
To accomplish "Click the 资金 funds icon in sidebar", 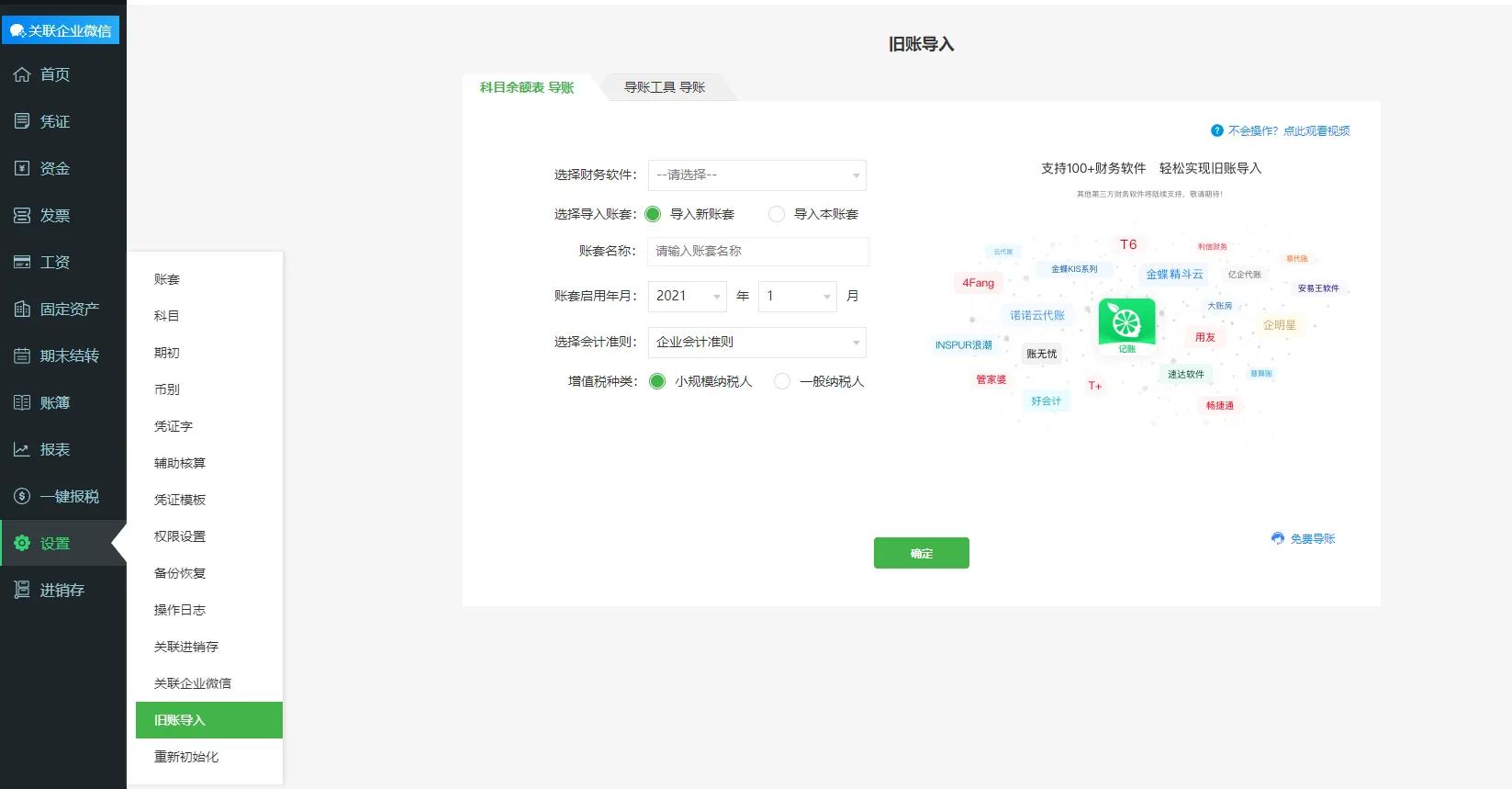I will tap(22, 168).
